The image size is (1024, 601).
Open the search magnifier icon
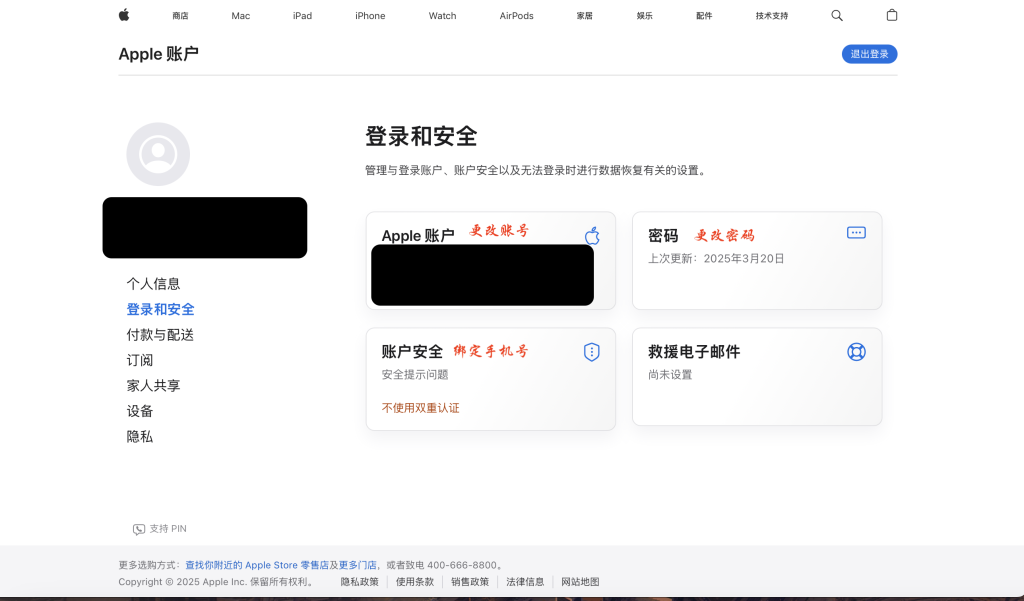[x=837, y=15]
